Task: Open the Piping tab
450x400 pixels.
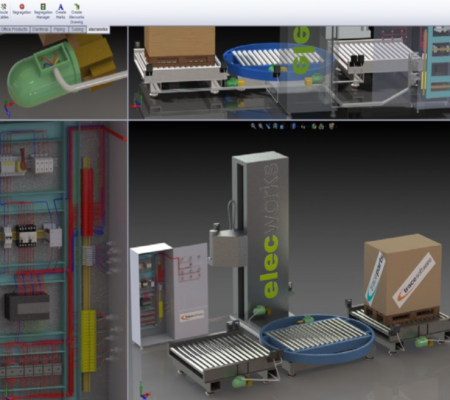Action: coord(60,29)
